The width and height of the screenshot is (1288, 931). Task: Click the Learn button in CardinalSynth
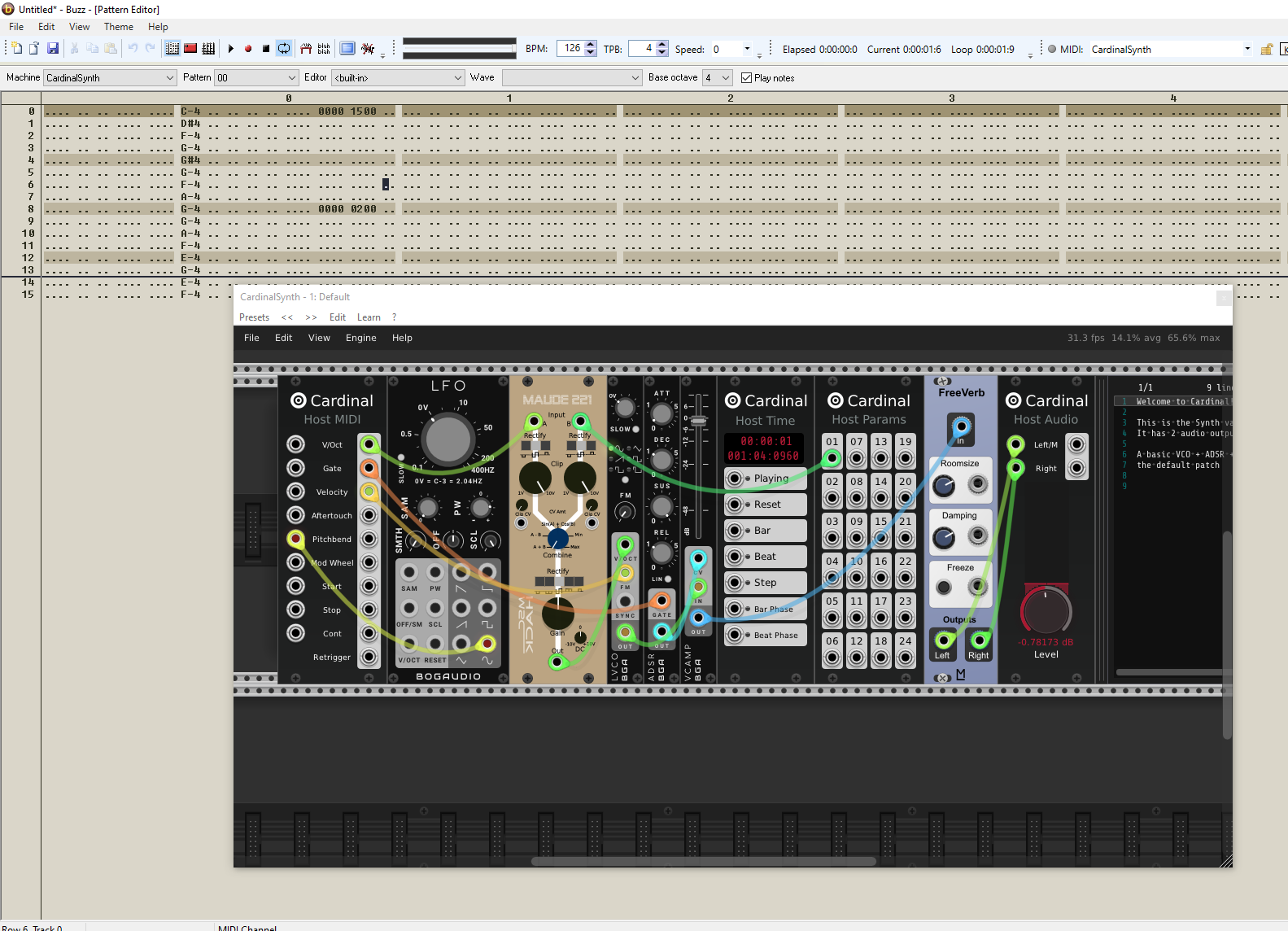point(369,317)
